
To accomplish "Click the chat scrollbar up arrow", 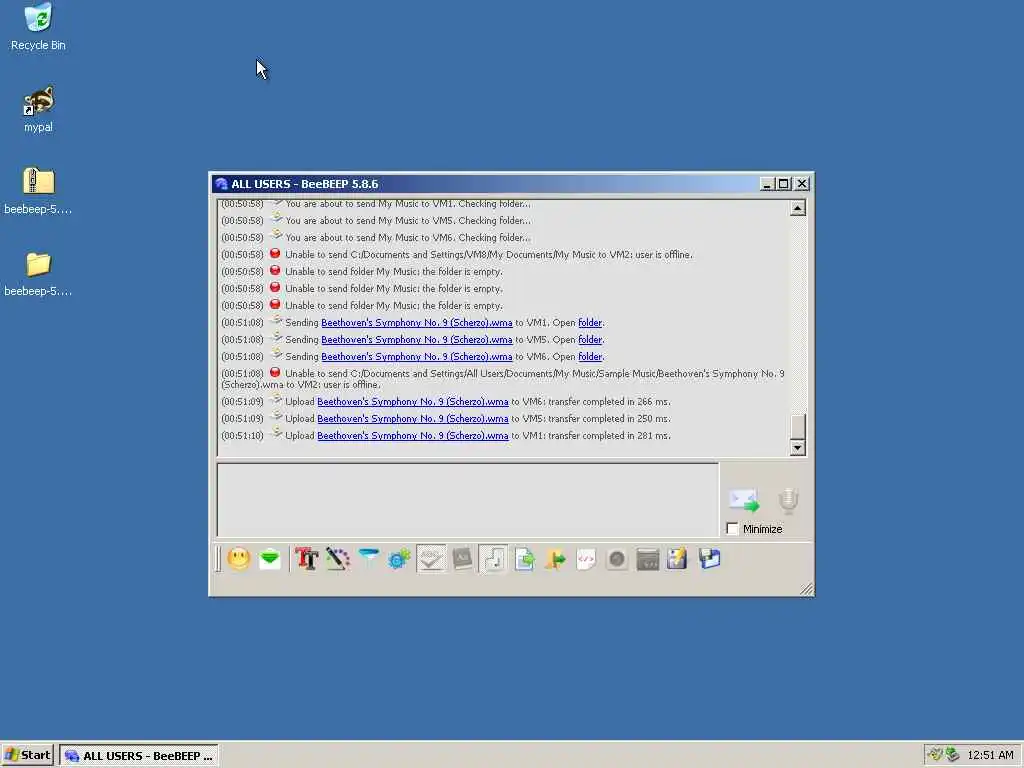I will tap(797, 208).
